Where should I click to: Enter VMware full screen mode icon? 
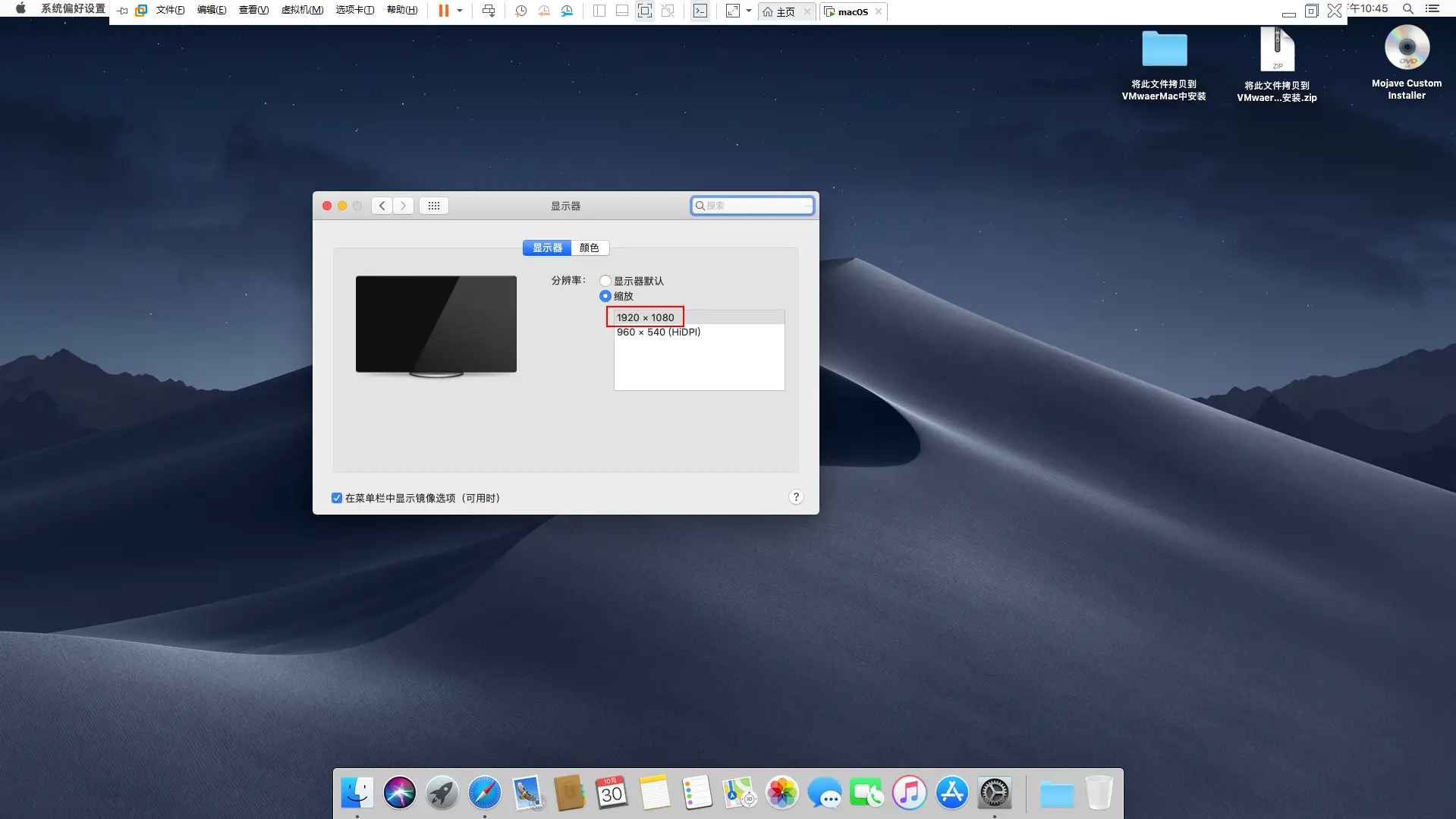(644, 11)
